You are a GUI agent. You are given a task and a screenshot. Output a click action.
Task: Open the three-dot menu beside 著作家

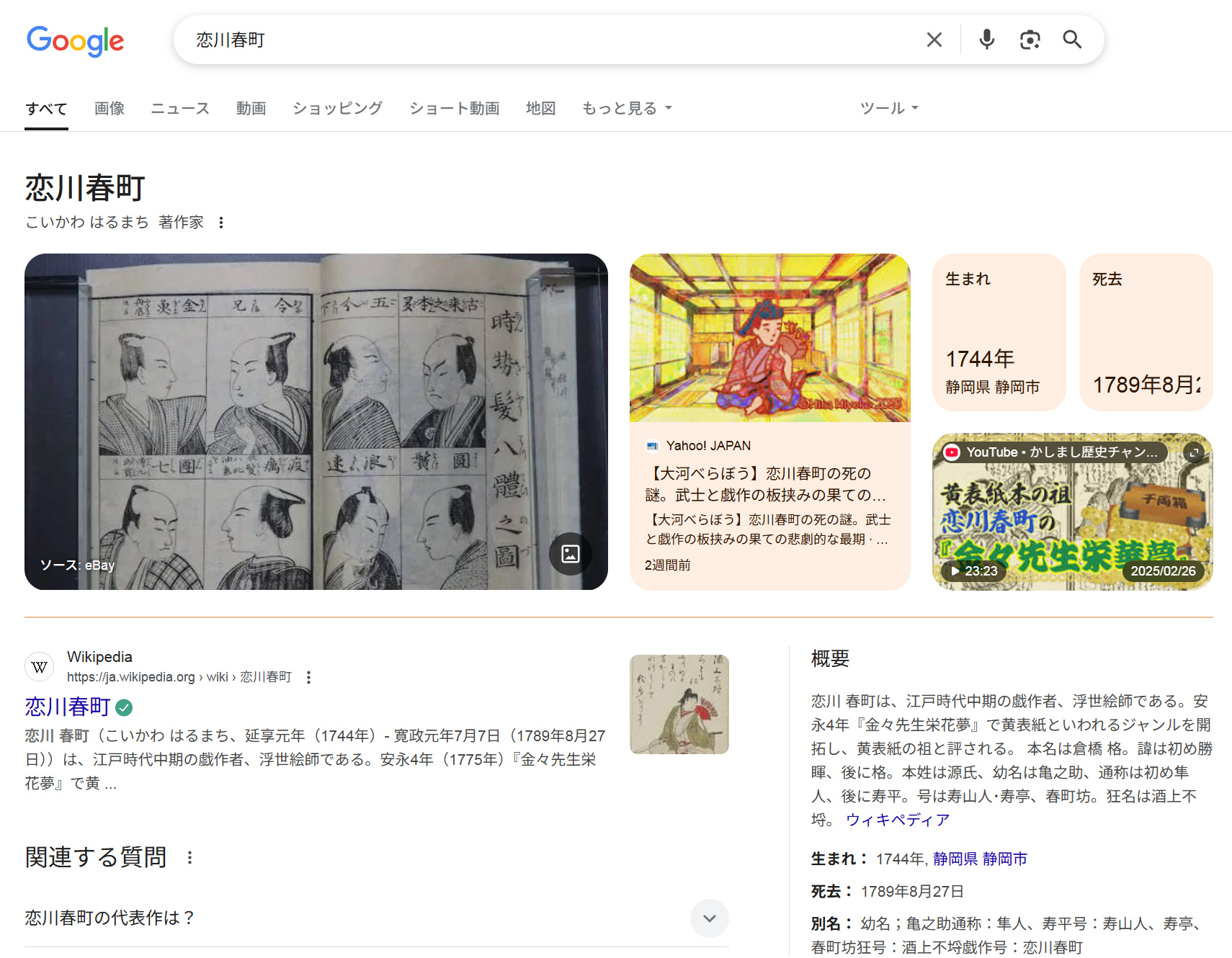point(221,223)
